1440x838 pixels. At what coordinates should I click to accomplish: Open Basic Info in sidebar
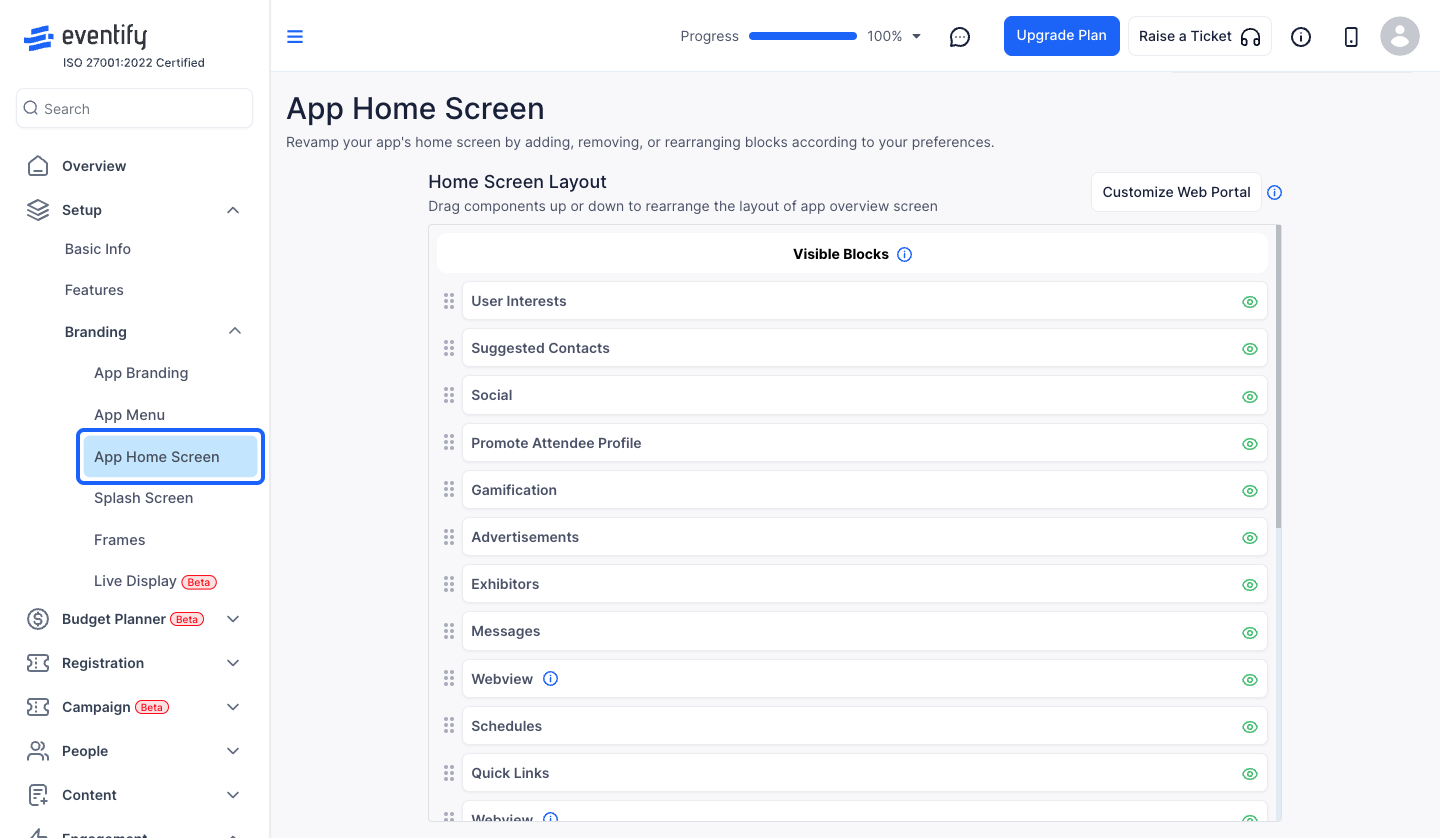tap(98, 249)
